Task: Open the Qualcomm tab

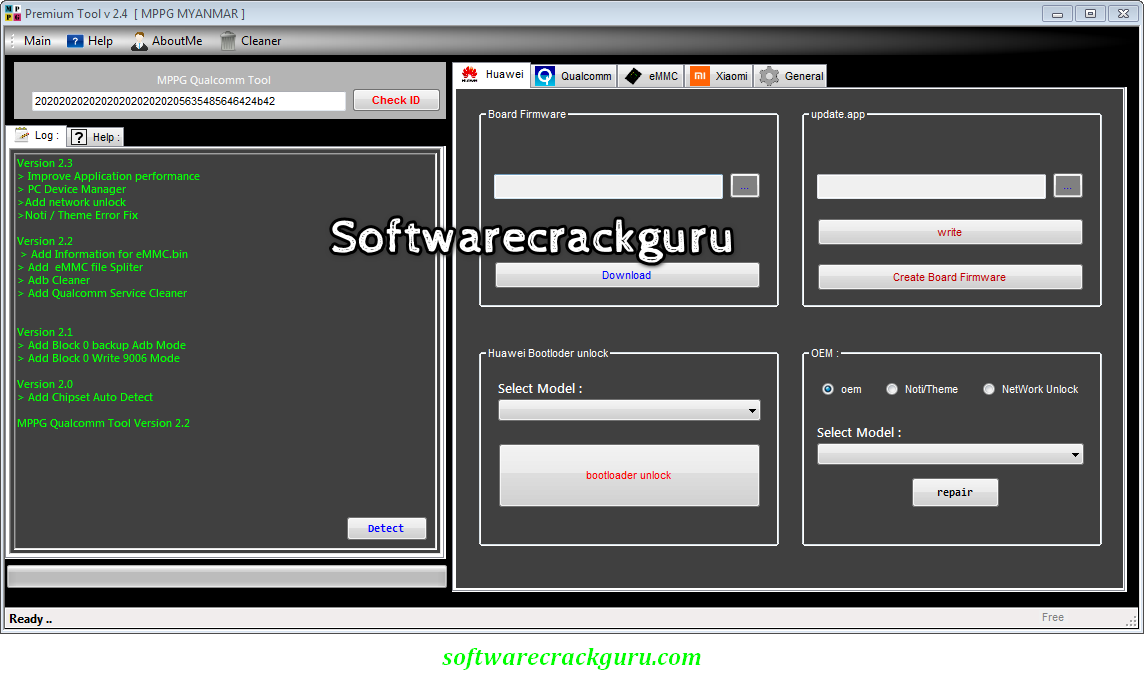Action: (573, 75)
